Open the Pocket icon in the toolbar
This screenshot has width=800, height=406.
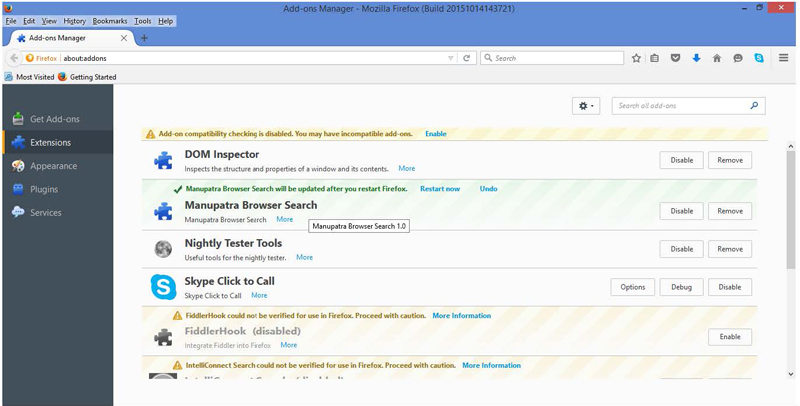click(x=676, y=58)
